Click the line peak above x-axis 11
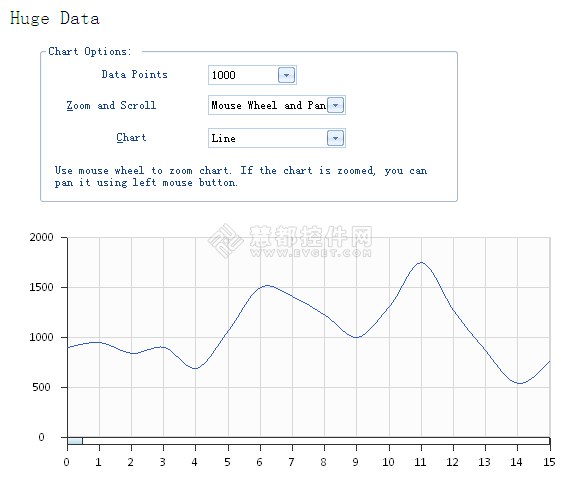Image resolution: width=574 pixels, height=479 pixels. tap(421, 263)
